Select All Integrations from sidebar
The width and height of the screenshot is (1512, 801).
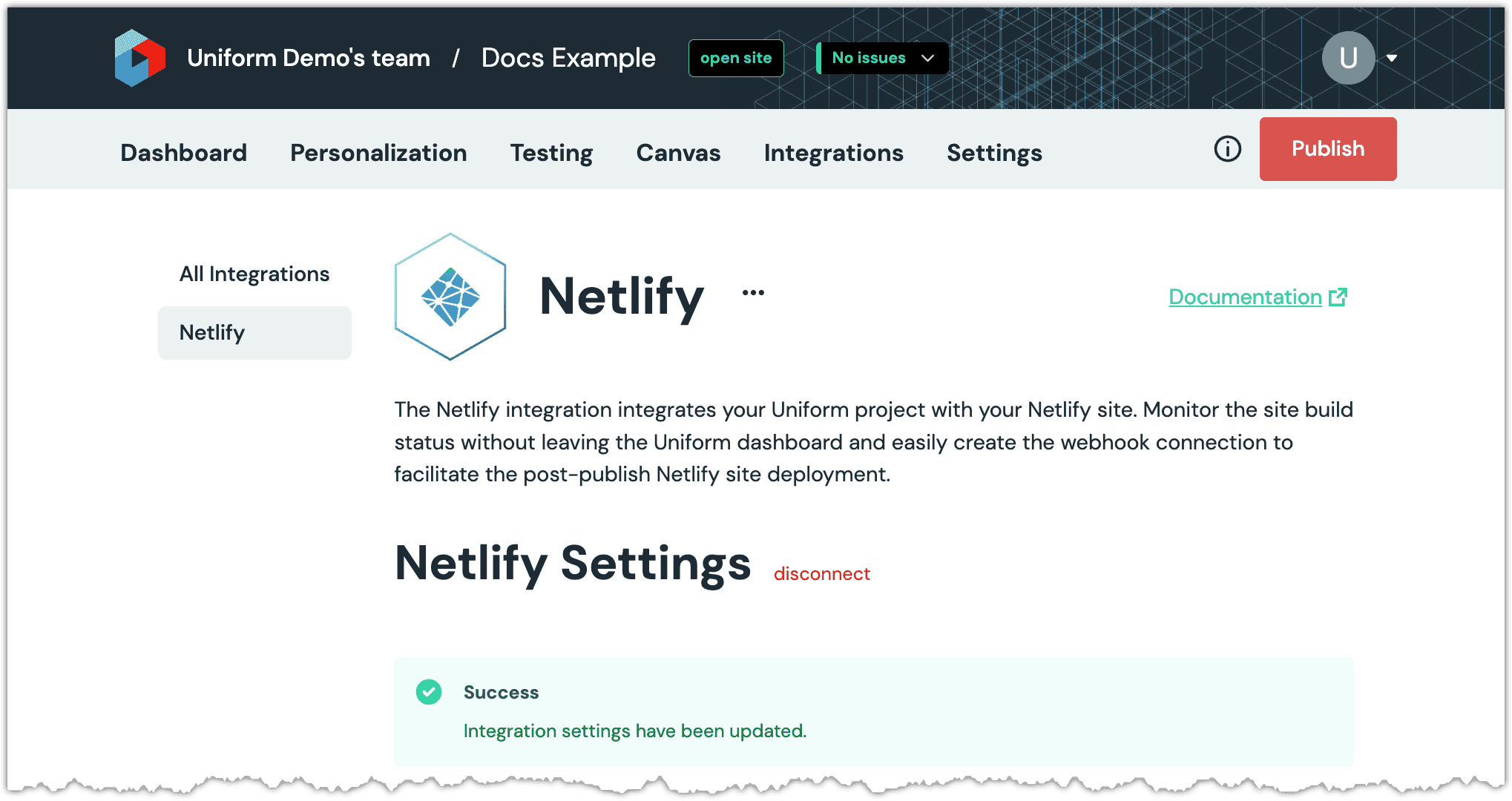coord(253,274)
